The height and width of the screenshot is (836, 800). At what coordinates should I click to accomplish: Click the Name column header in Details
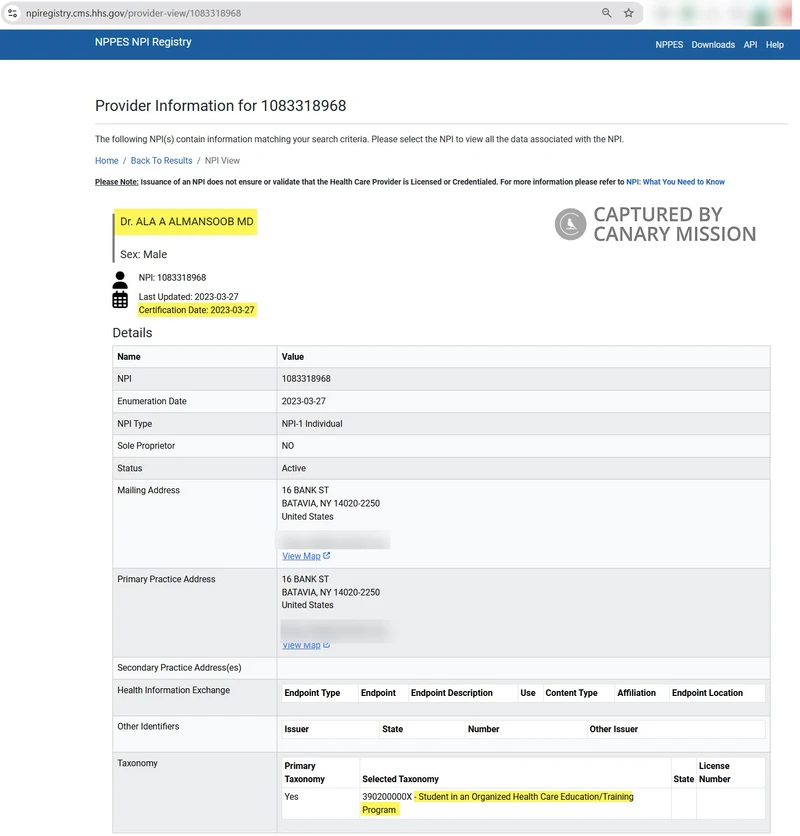pos(129,357)
